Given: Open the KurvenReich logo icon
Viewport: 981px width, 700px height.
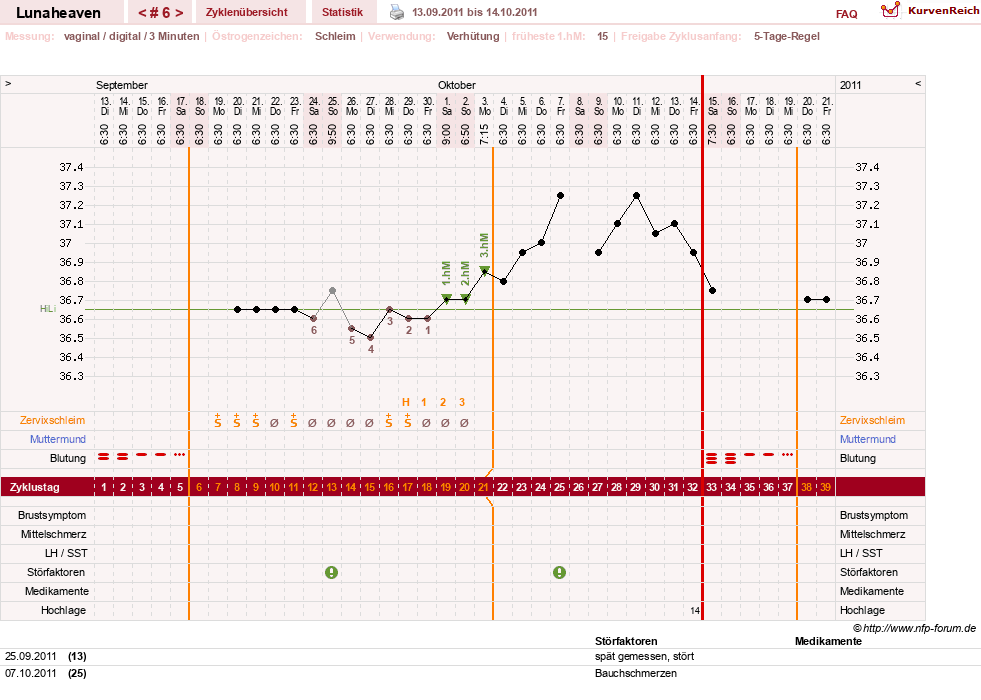Looking at the screenshot, I should coord(890,10).
